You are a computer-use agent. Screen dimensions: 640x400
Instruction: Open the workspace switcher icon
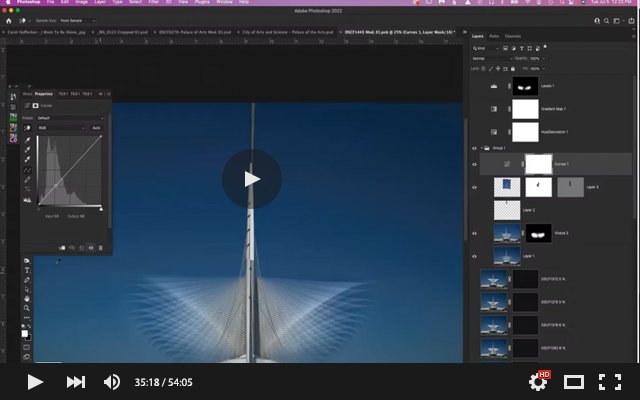(616, 21)
